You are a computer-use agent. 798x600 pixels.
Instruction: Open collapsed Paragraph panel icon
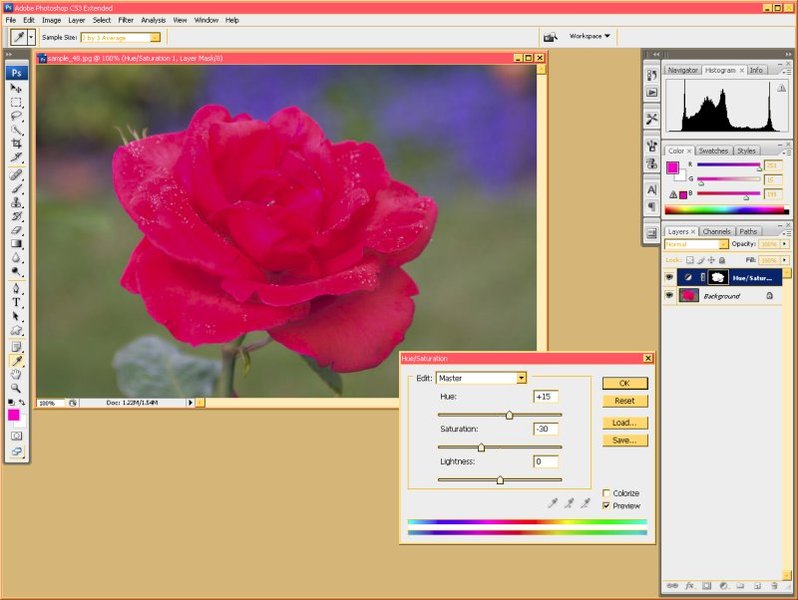point(651,207)
